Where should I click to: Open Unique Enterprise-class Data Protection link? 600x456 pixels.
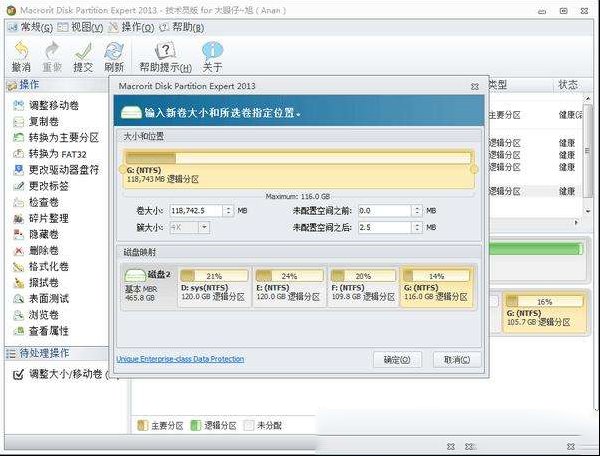[180, 359]
